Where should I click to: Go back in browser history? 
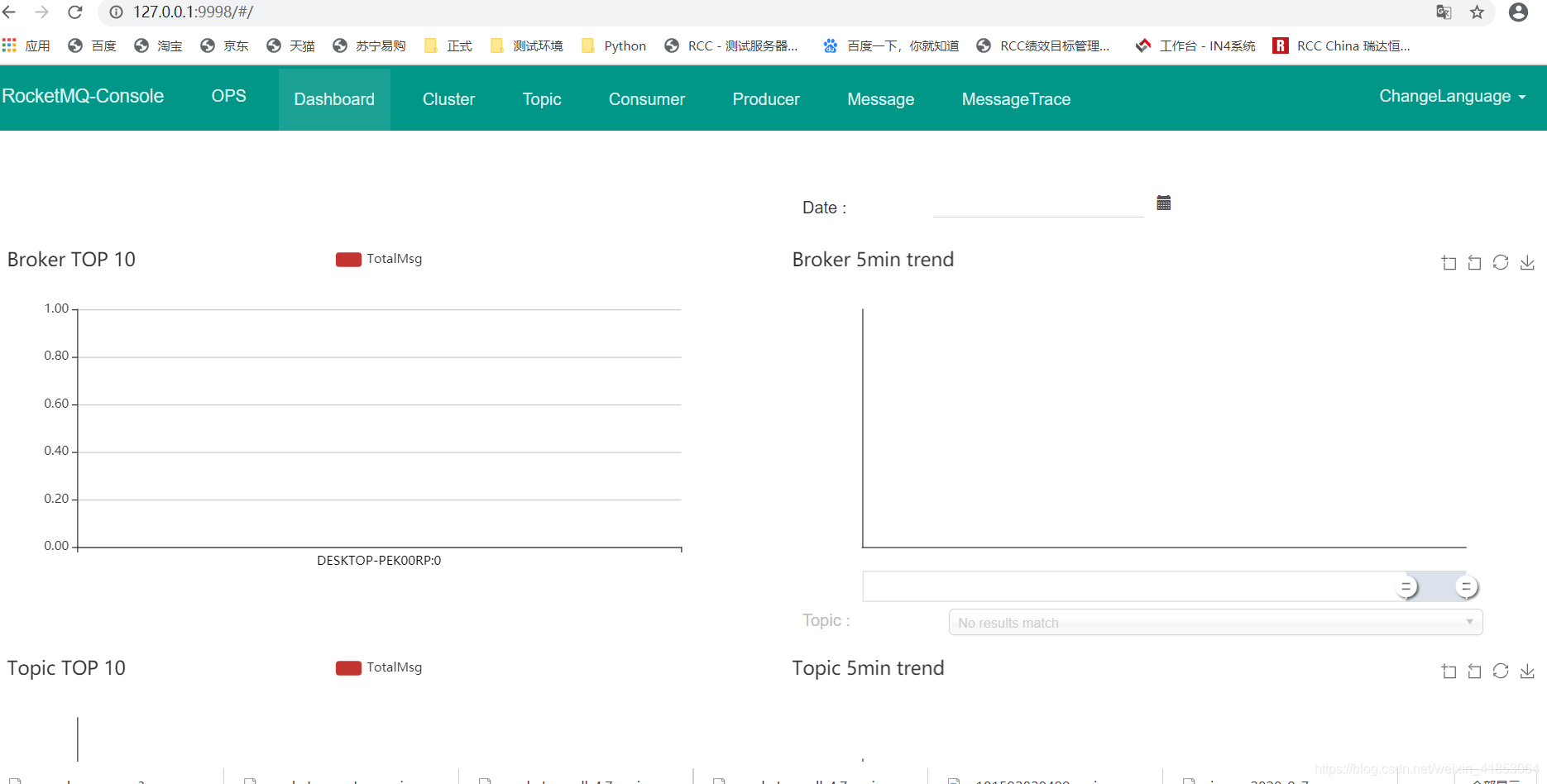click(9, 12)
